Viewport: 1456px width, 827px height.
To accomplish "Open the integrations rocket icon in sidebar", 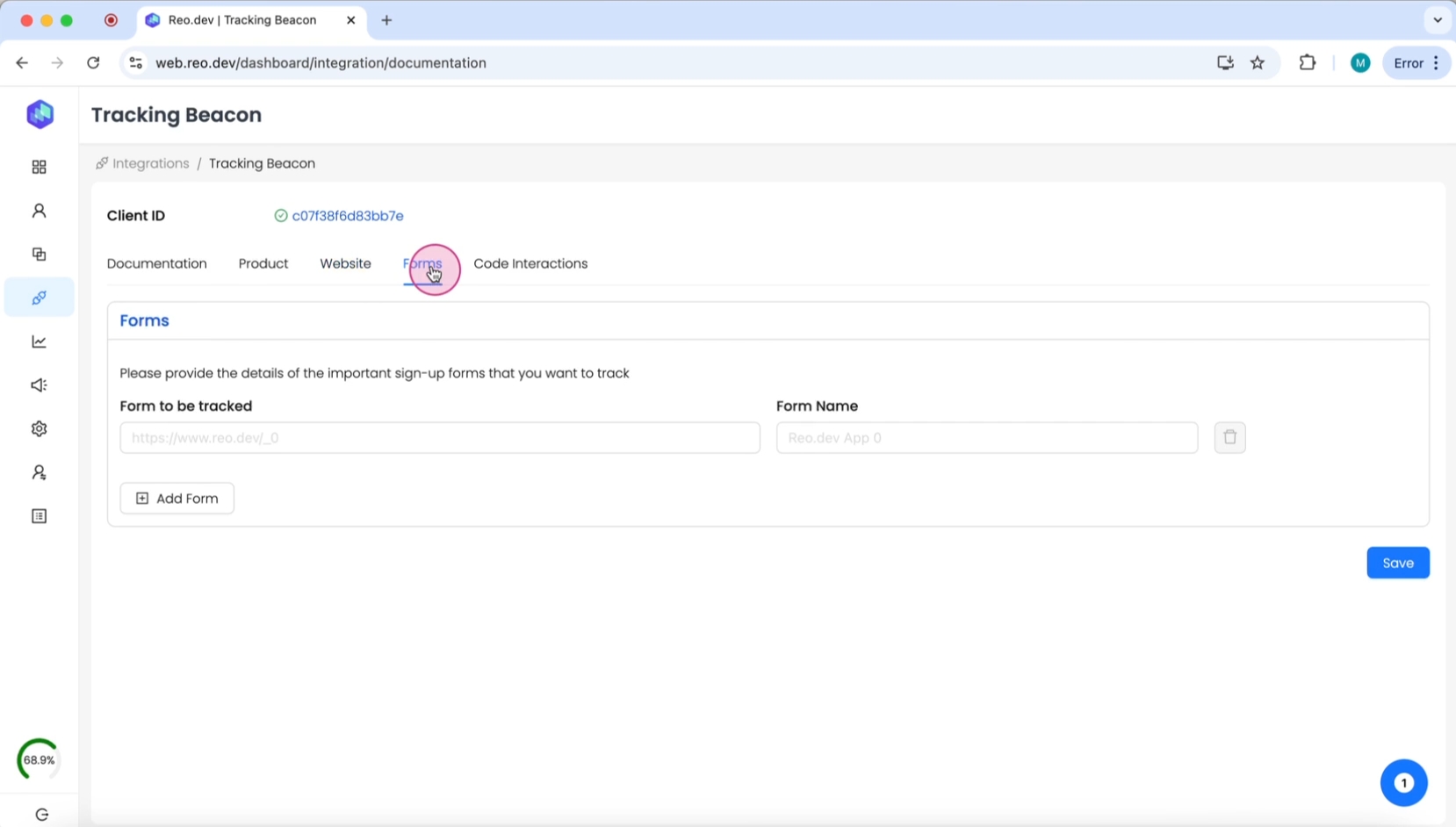I will pyautogui.click(x=40, y=298).
